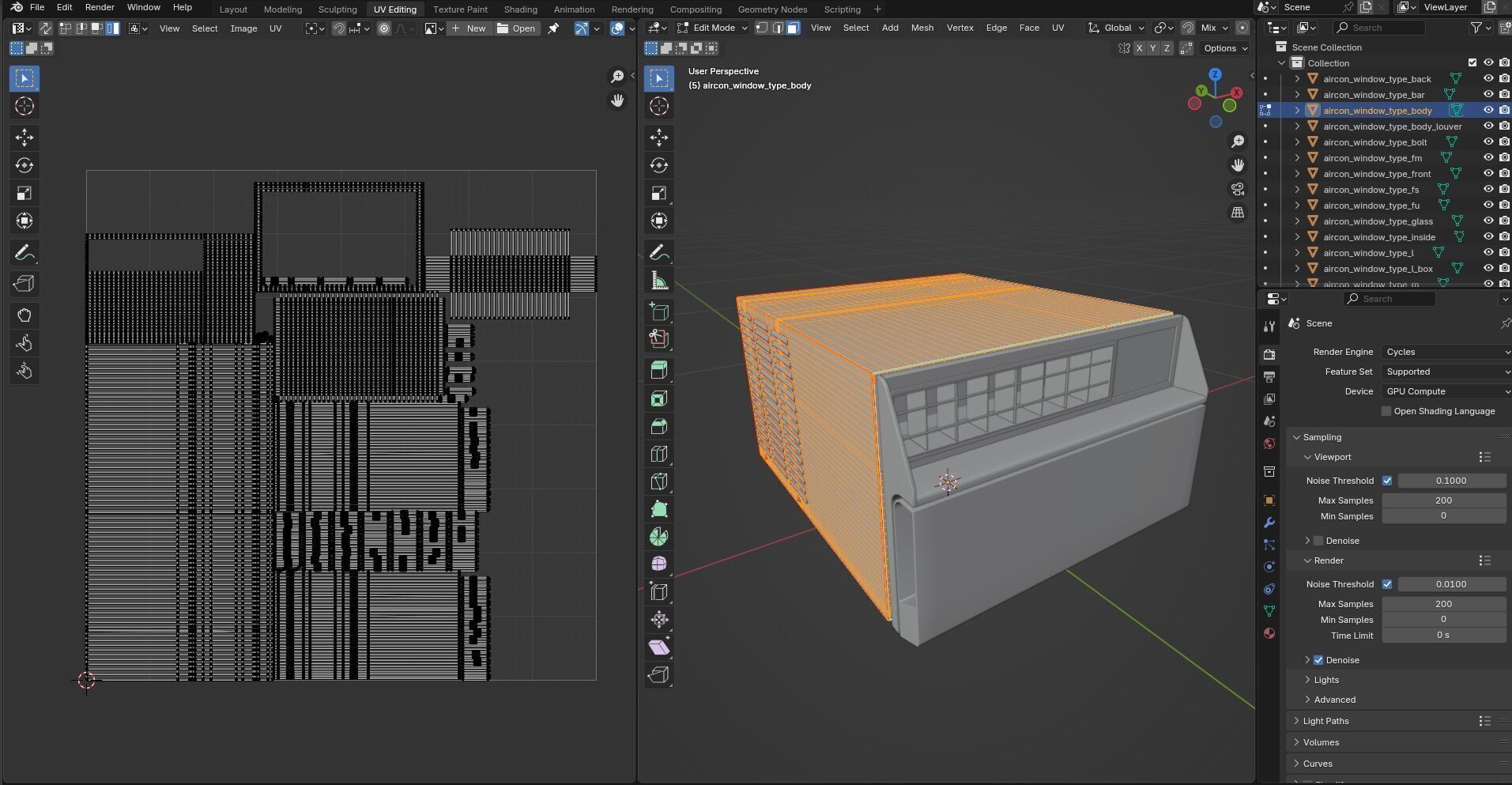Image resolution: width=1512 pixels, height=785 pixels.
Task: Open the Feature Set dropdown
Action: pyautogui.click(x=1446, y=372)
